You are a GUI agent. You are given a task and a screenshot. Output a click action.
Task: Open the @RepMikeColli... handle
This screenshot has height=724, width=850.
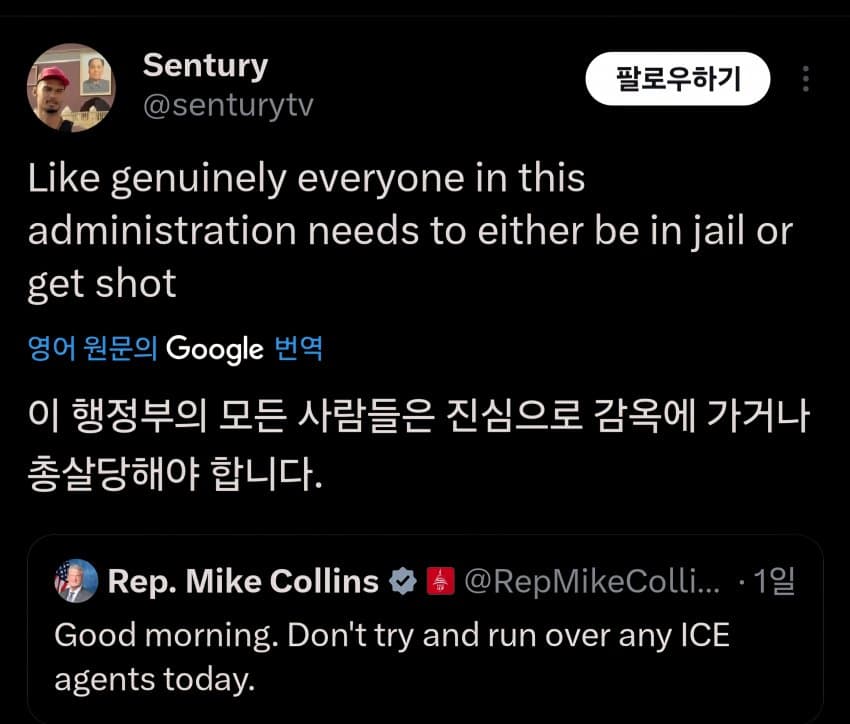tap(590, 581)
